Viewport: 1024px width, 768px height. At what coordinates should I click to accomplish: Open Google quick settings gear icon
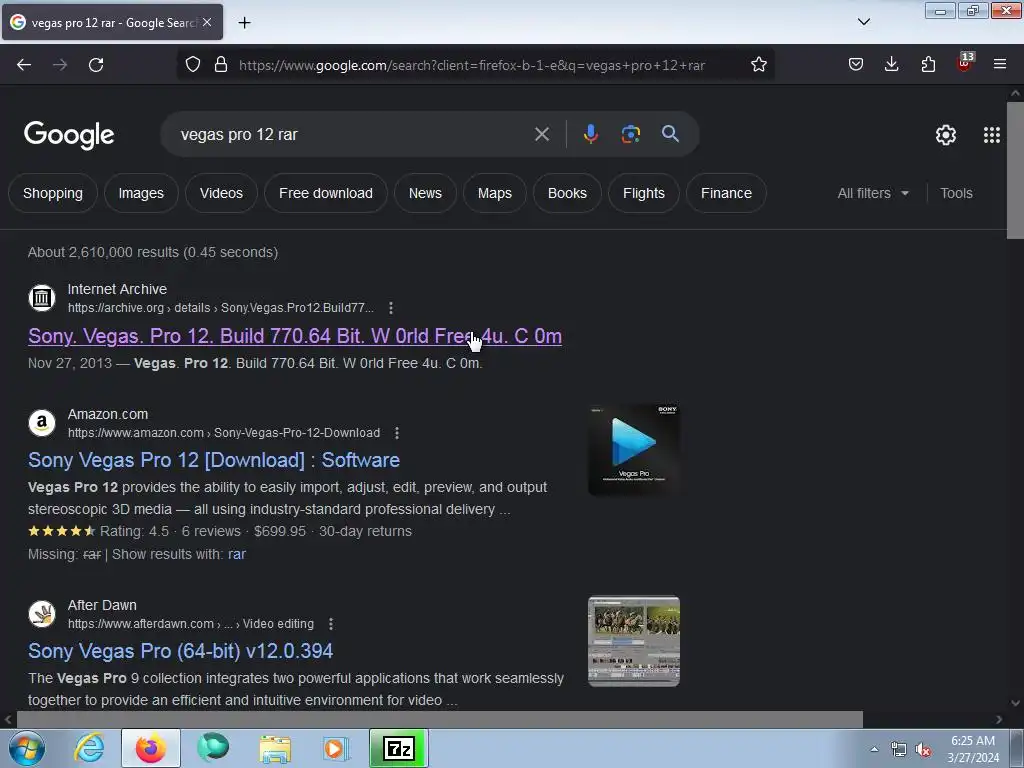pyautogui.click(x=946, y=135)
